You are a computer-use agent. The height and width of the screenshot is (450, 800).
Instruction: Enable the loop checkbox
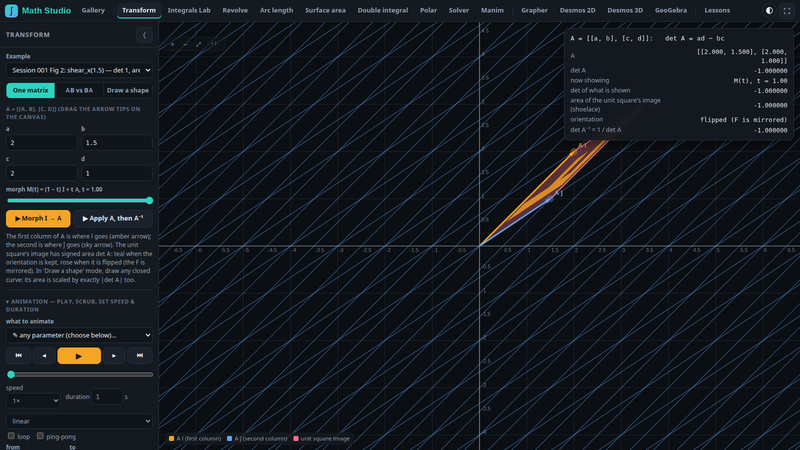11,436
